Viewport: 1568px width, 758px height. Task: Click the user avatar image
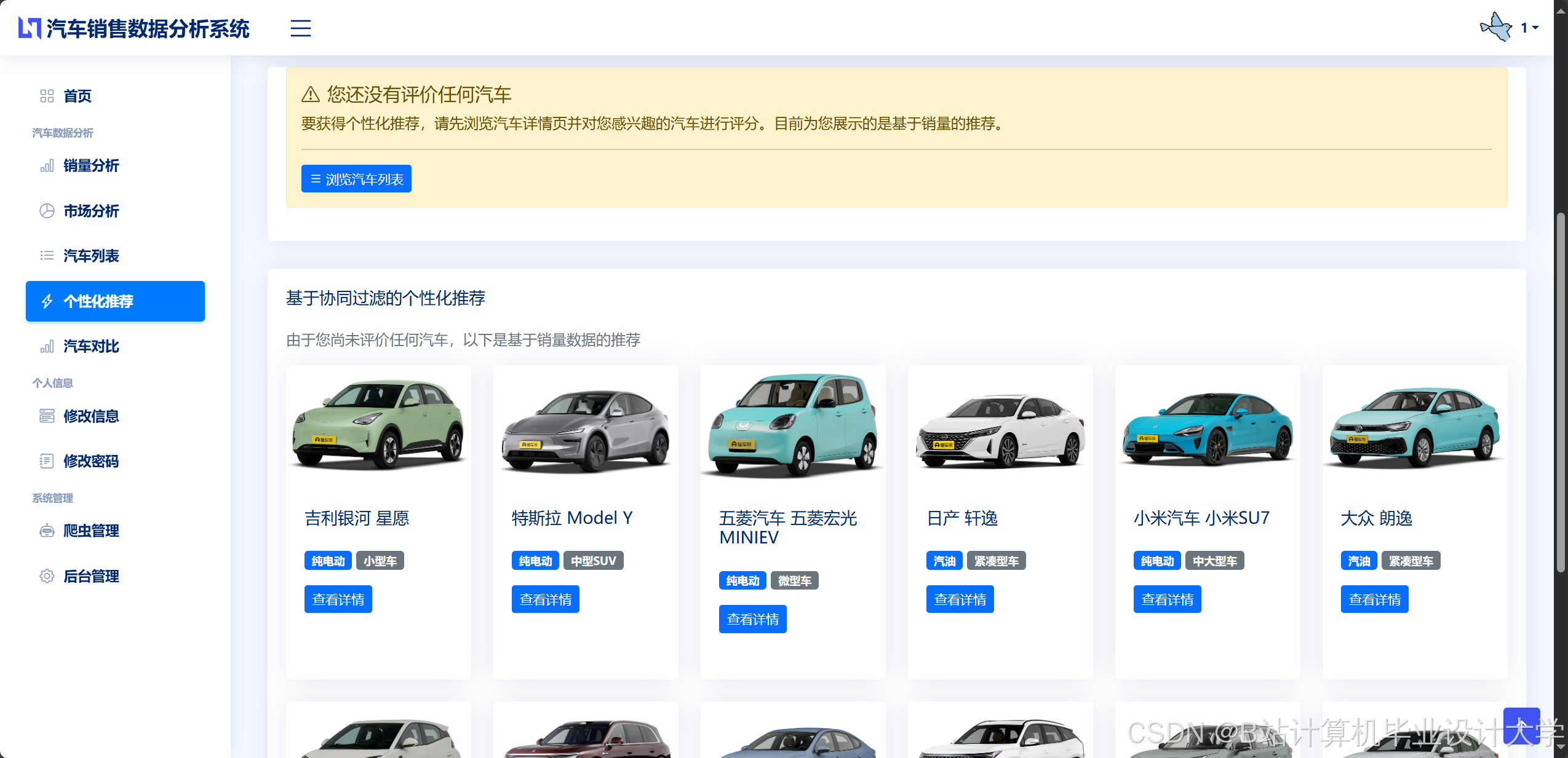(x=1495, y=28)
